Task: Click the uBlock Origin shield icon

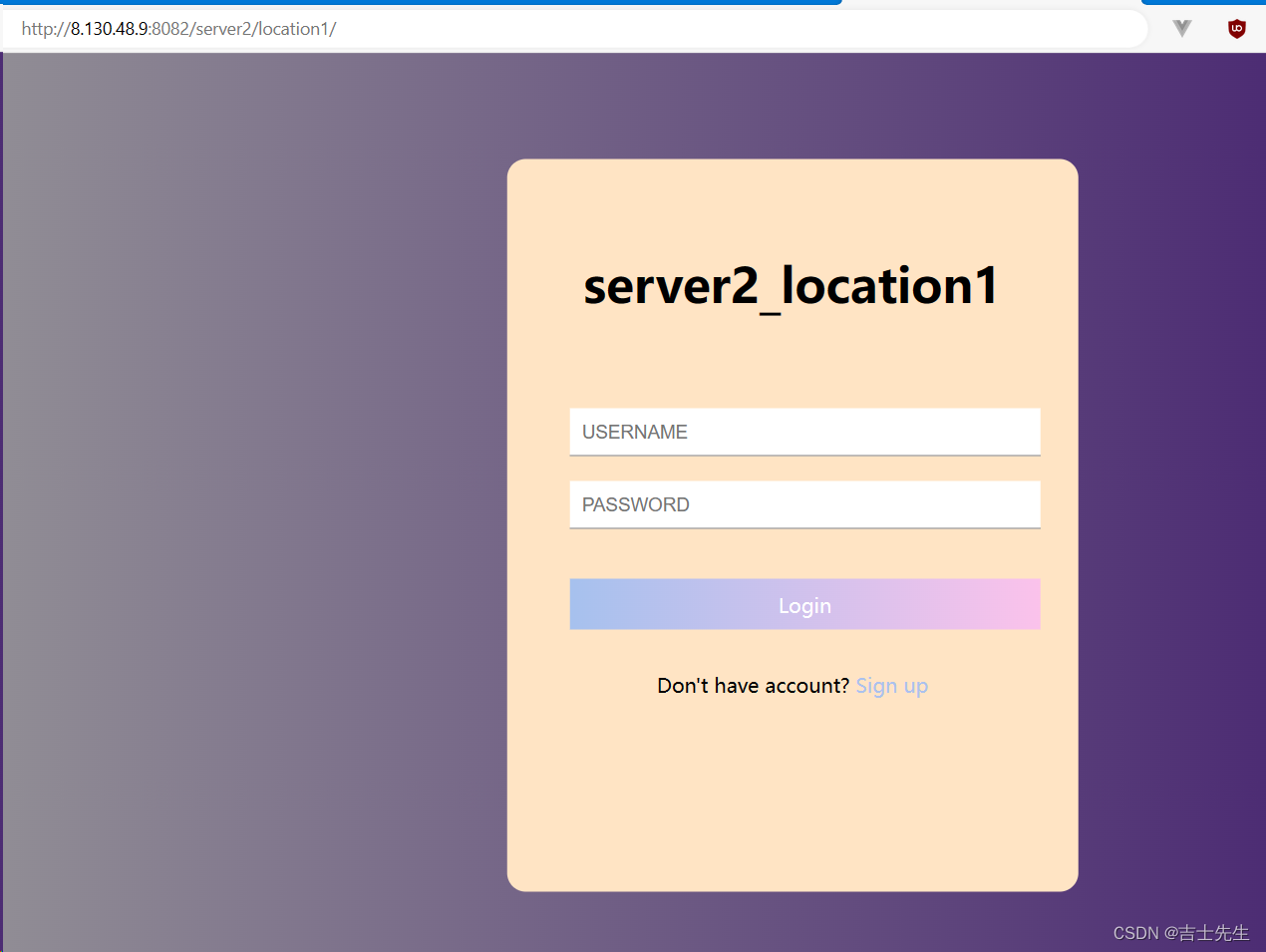Action: coord(1236,29)
